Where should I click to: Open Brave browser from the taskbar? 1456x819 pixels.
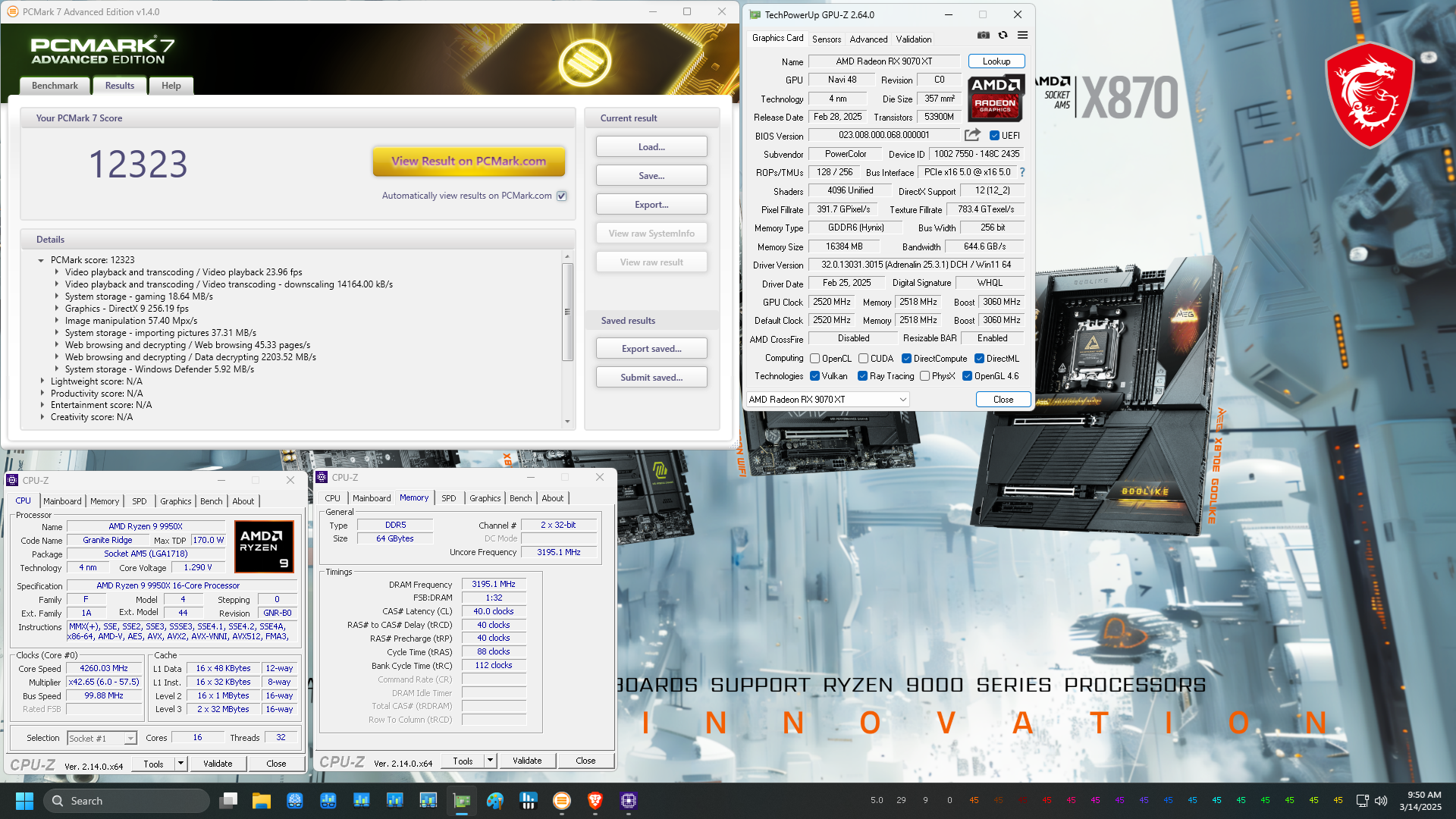tap(595, 801)
